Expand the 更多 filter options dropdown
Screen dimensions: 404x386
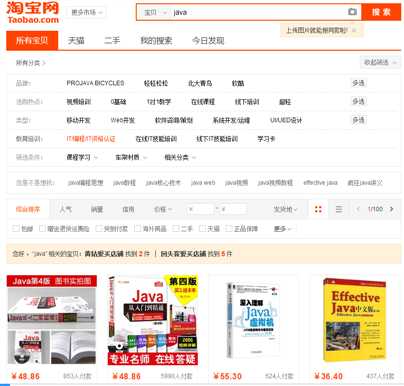[x=282, y=229]
